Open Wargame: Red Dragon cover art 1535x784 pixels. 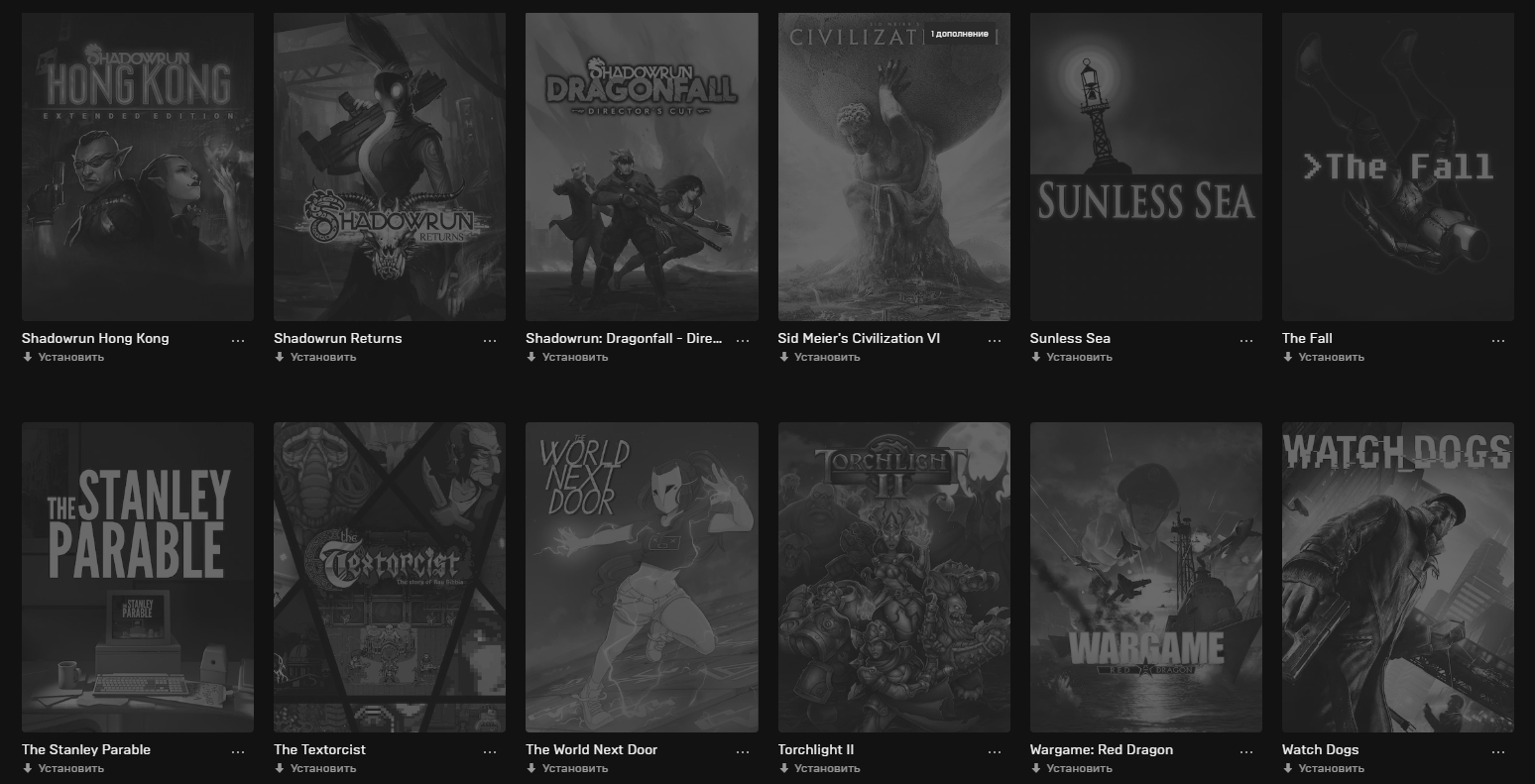[x=1146, y=577]
